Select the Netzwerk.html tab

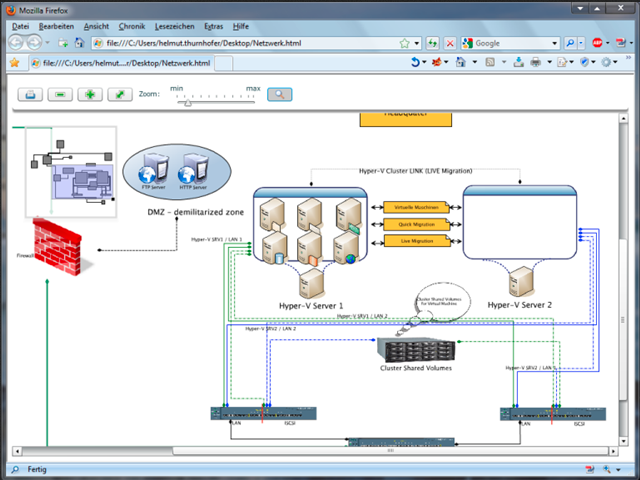[121, 63]
